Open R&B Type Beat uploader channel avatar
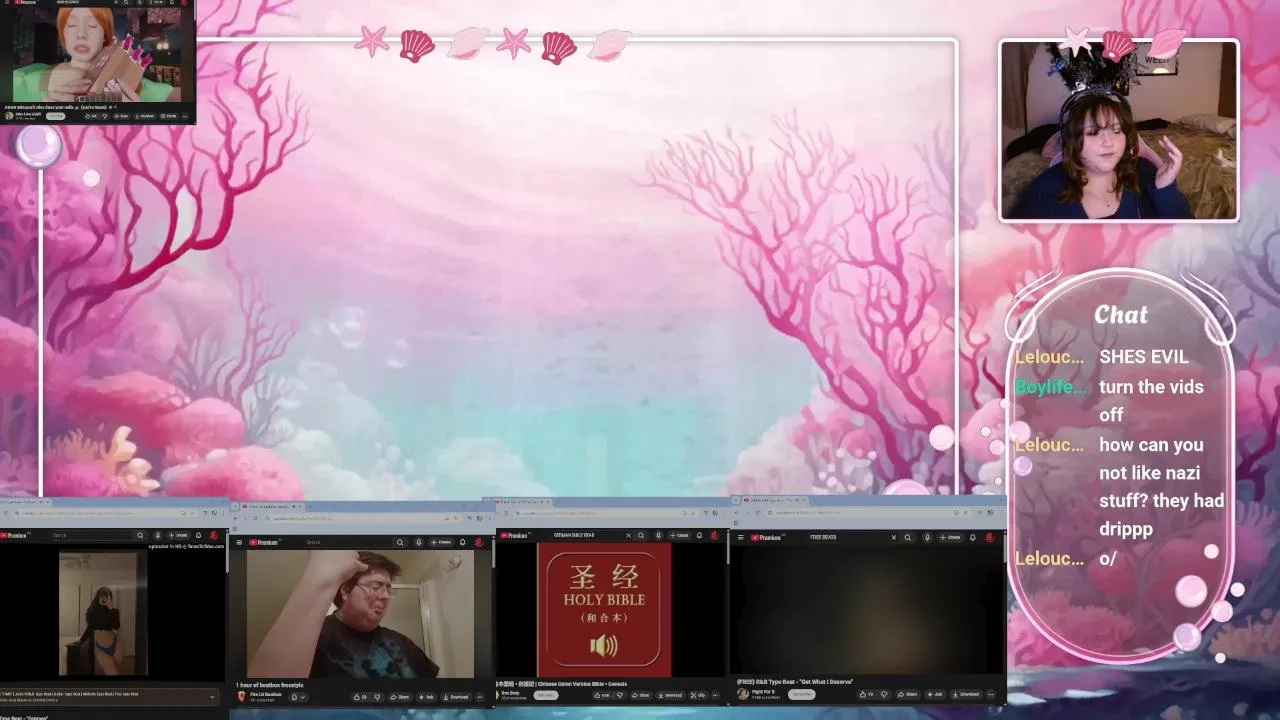 point(743,694)
